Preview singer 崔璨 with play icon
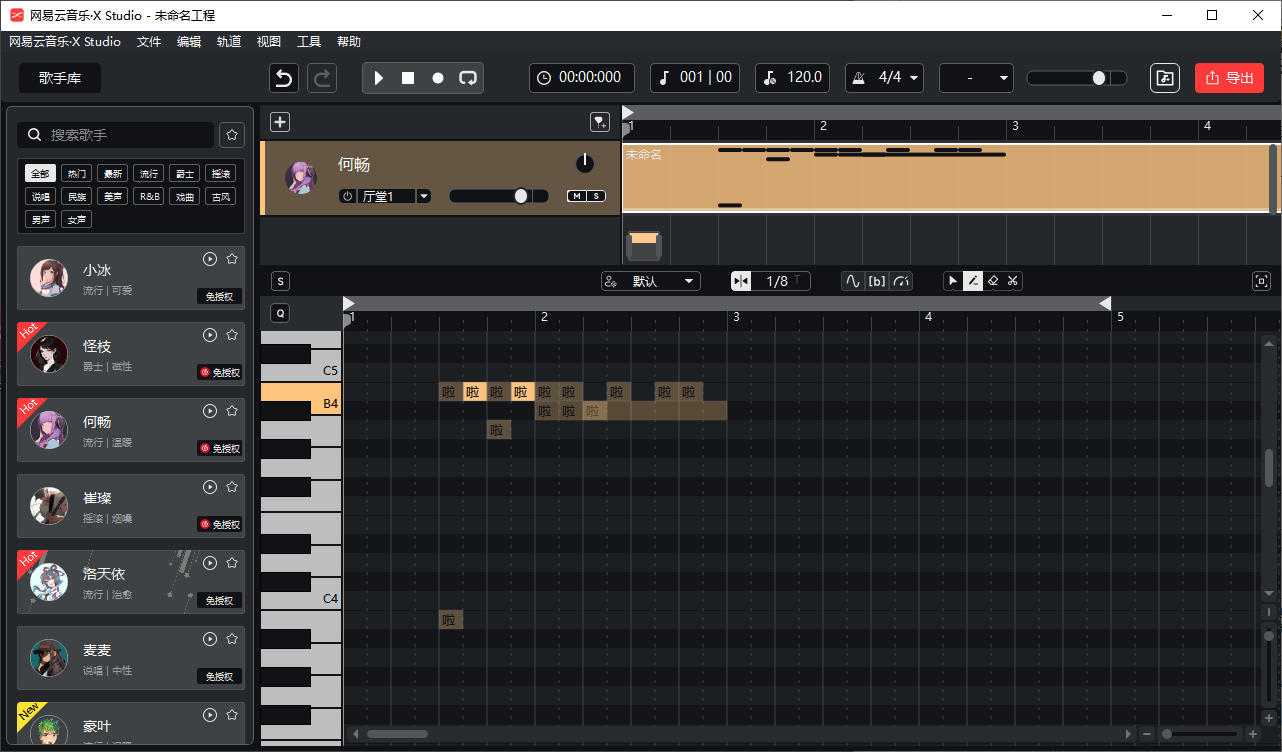1282x752 pixels. [210, 487]
